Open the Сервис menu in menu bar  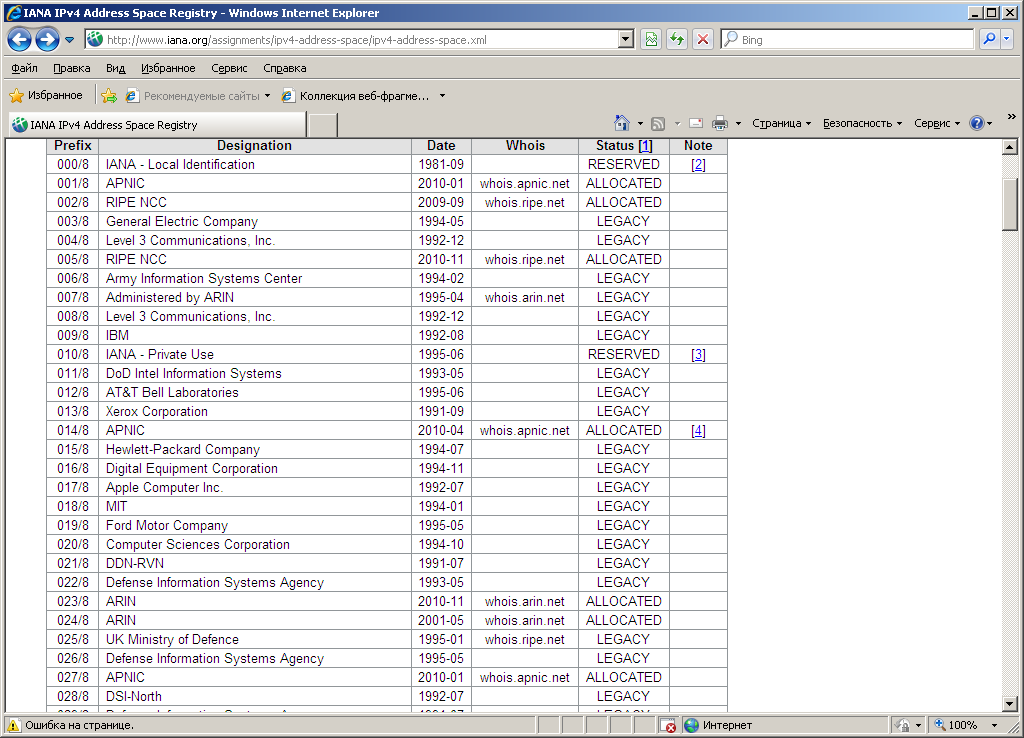pyautogui.click(x=229, y=68)
